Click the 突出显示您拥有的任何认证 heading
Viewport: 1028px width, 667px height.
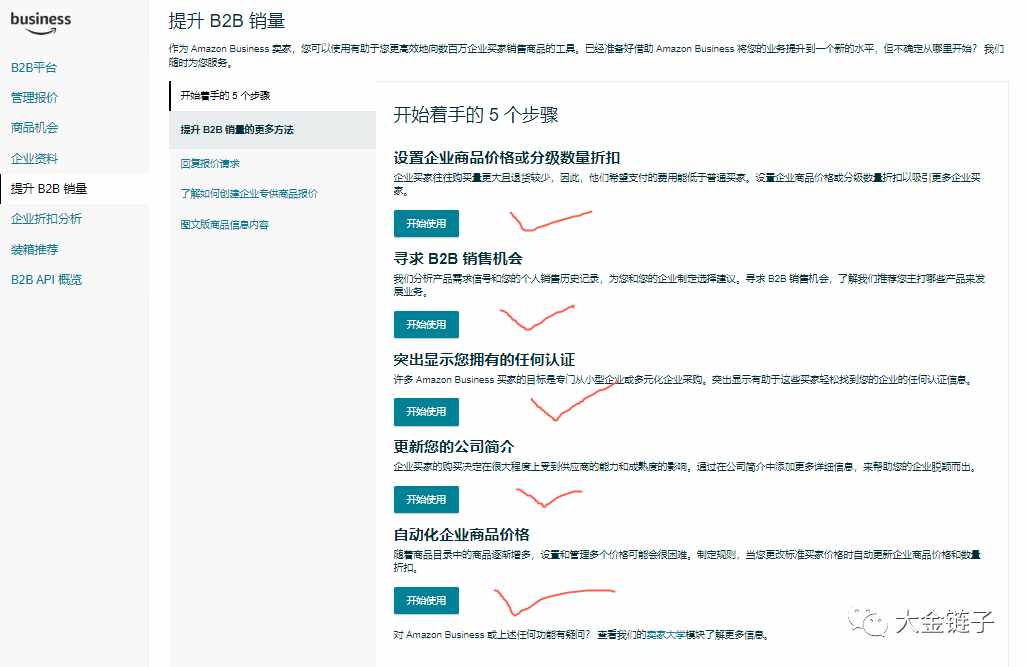click(484, 360)
